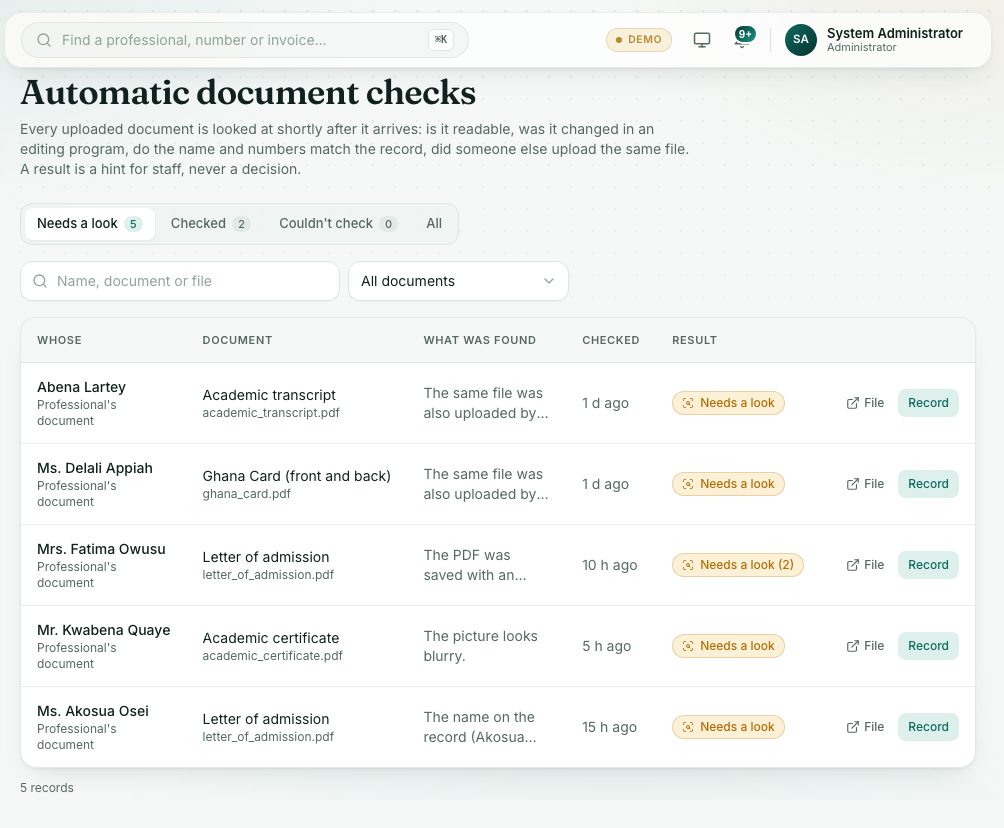This screenshot has width=1004, height=828.
Task: Open Record for Abena Lartey
Action: coord(928,403)
